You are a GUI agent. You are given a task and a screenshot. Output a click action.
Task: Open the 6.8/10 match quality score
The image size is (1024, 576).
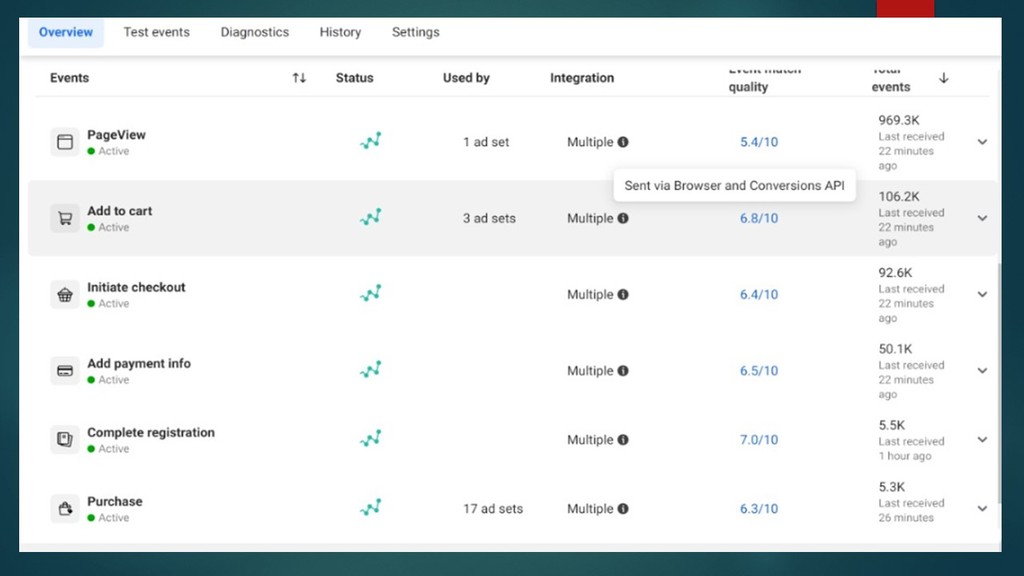[x=759, y=218]
